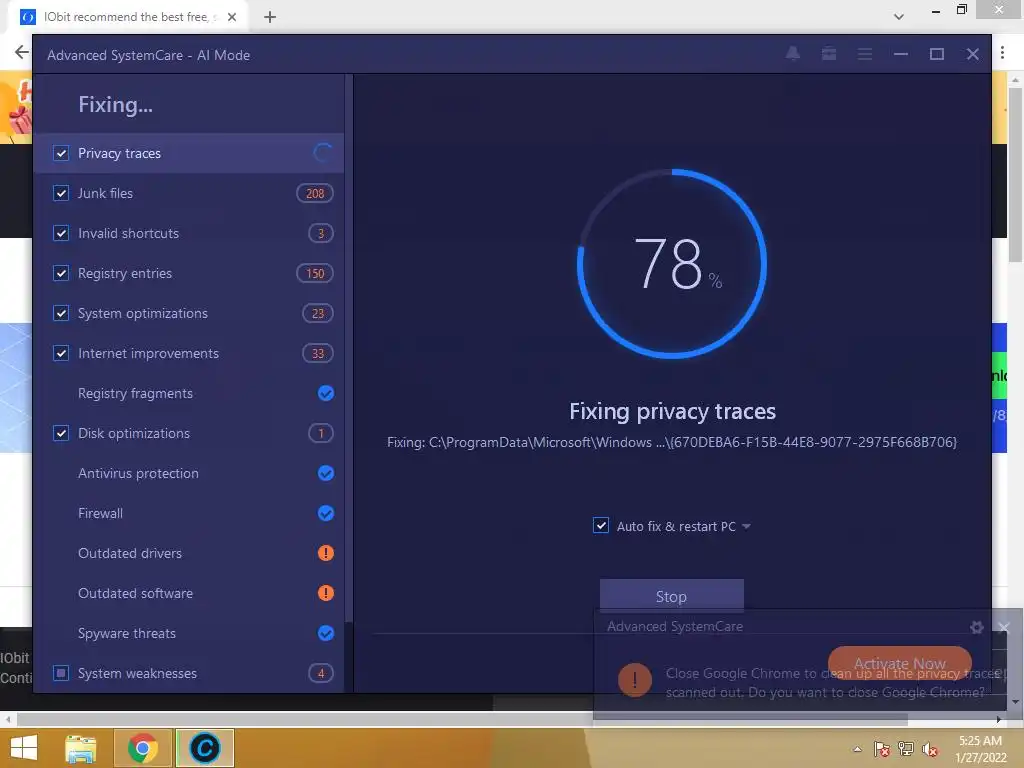Click the 208 count badge for Junk files

pos(315,193)
